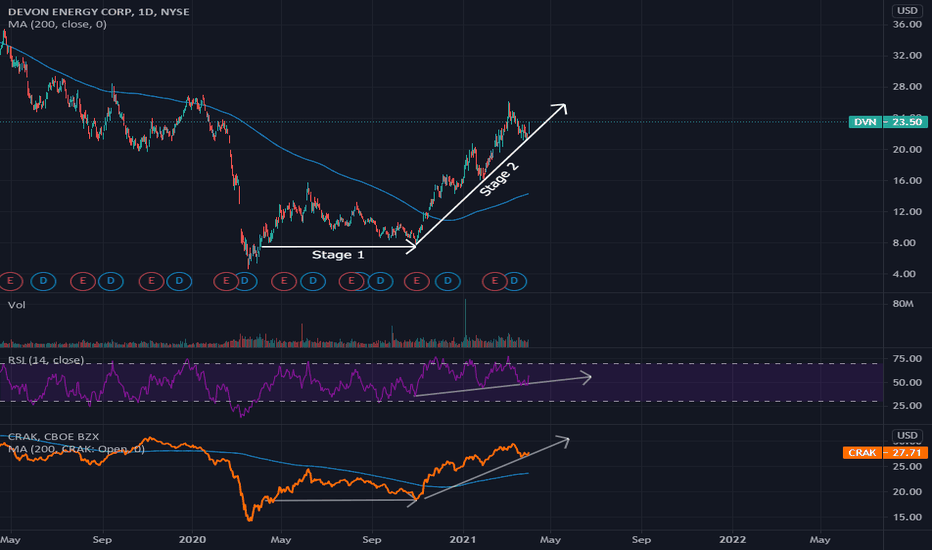The height and width of the screenshot is (550, 932).
Task: Click the 12.00 price scale label
Action: (x=907, y=212)
